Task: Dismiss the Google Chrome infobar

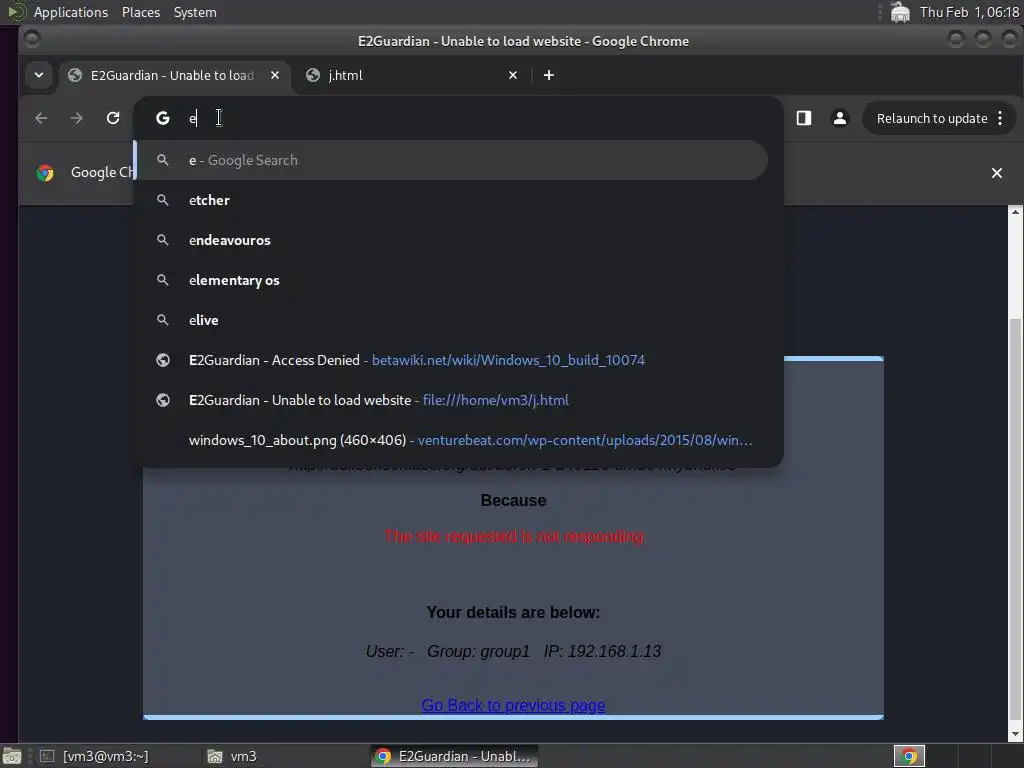Action: pos(997,173)
